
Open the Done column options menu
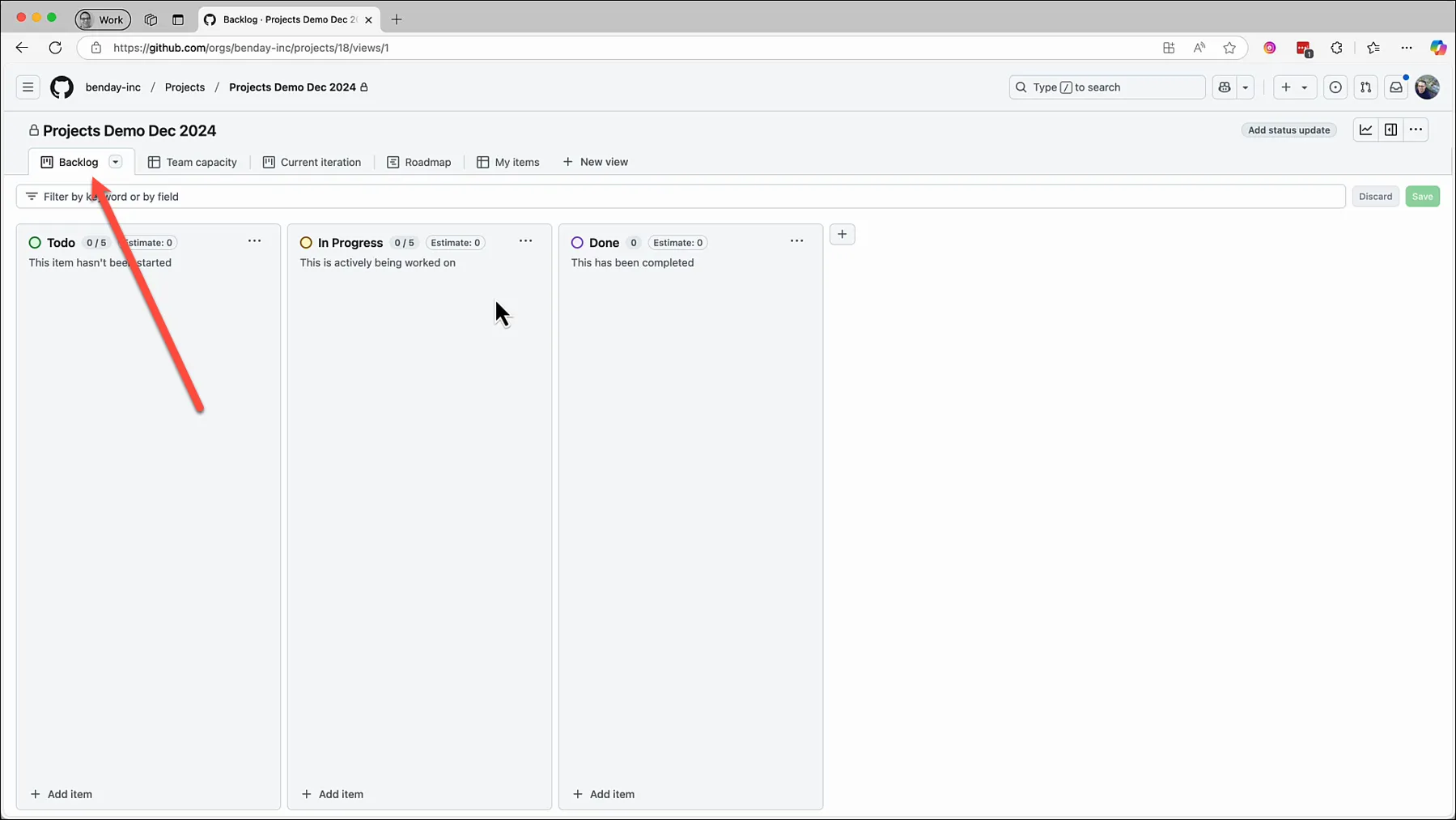coord(796,241)
